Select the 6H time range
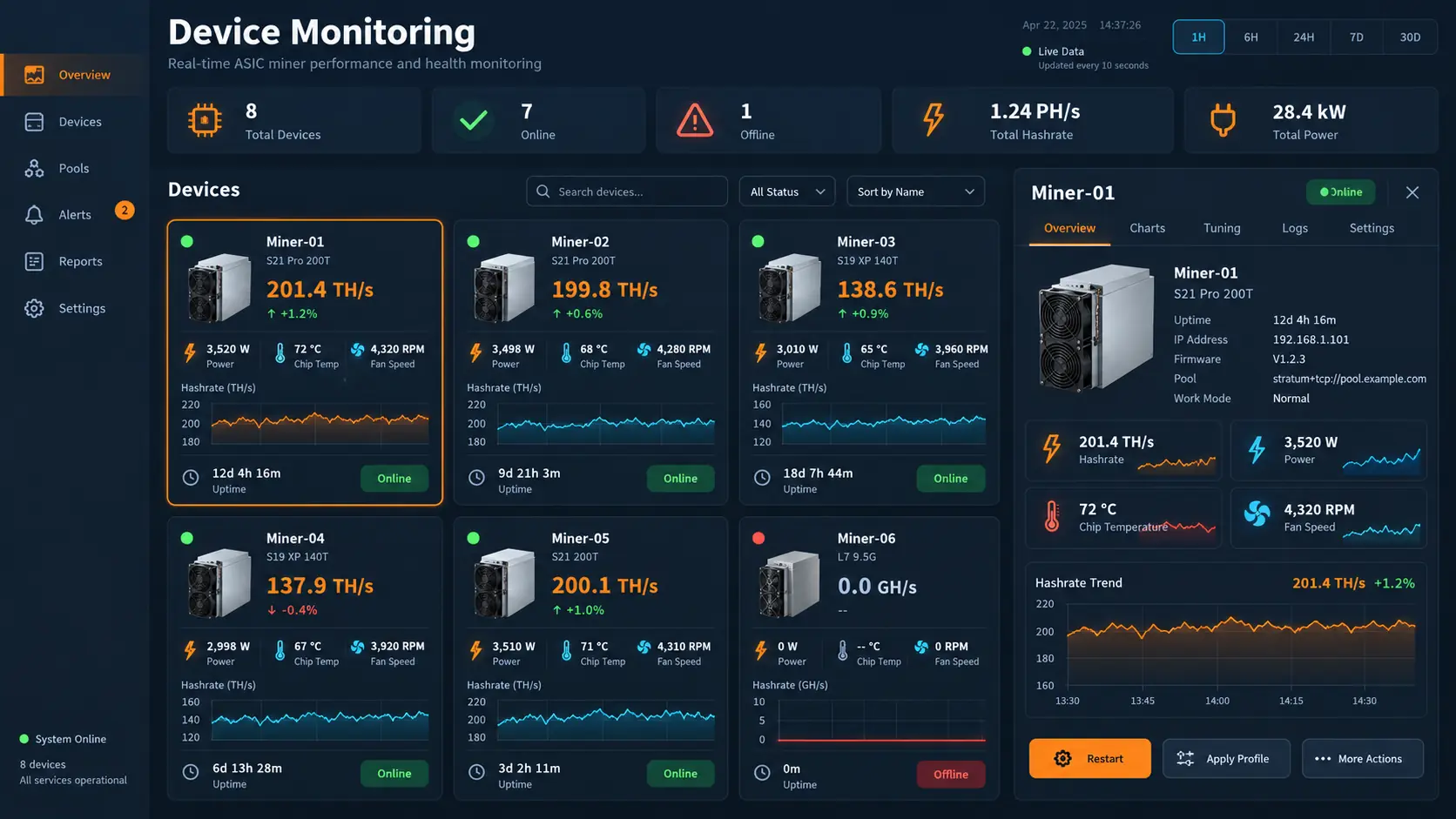The height and width of the screenshot is (819, 1456). (x=1250, y=37)
